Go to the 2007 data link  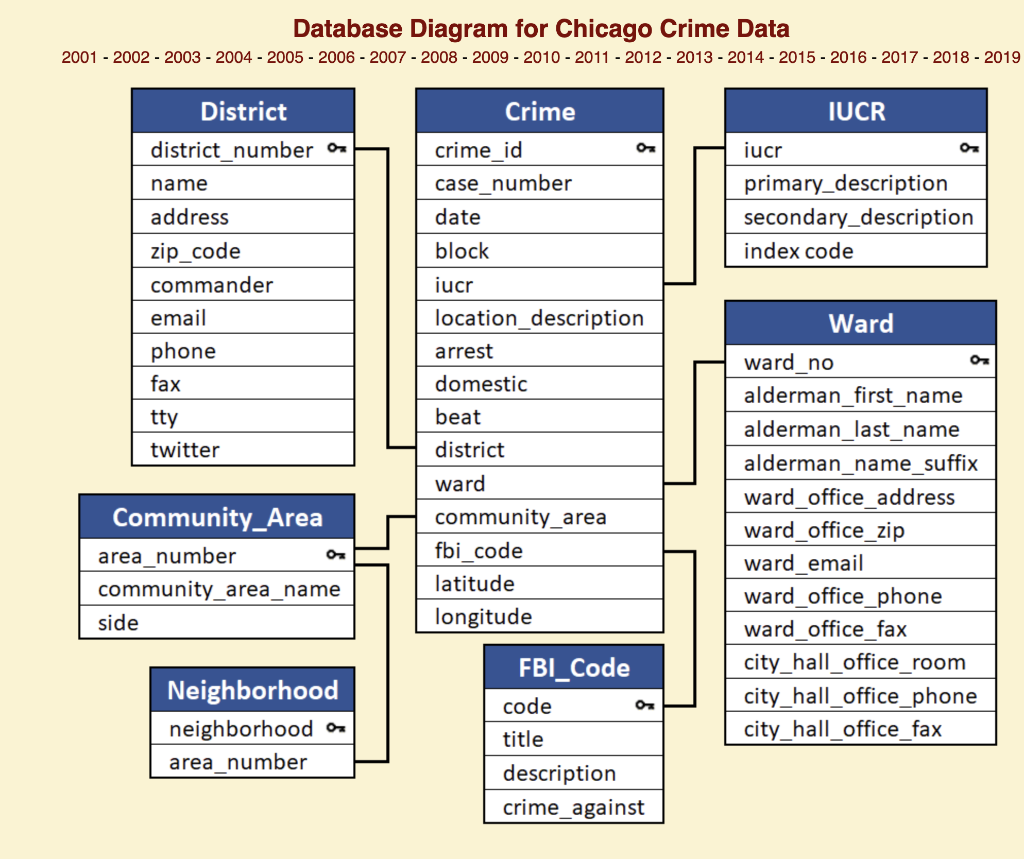click(387, 57)
